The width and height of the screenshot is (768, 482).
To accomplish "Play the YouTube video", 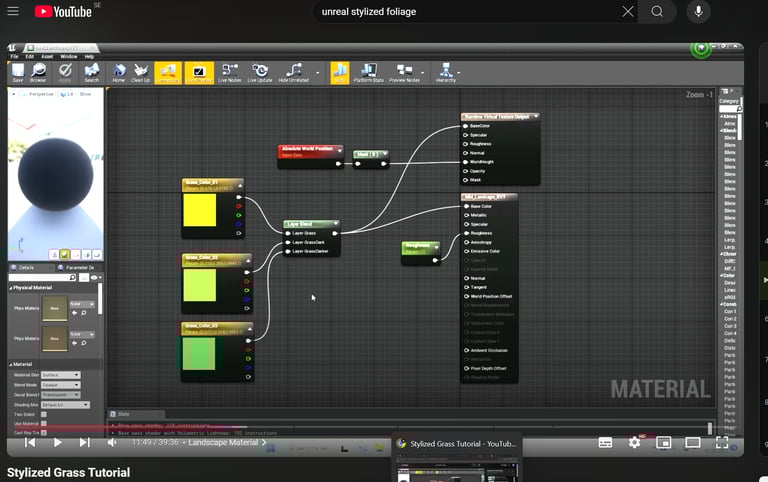I will [57, 442].
